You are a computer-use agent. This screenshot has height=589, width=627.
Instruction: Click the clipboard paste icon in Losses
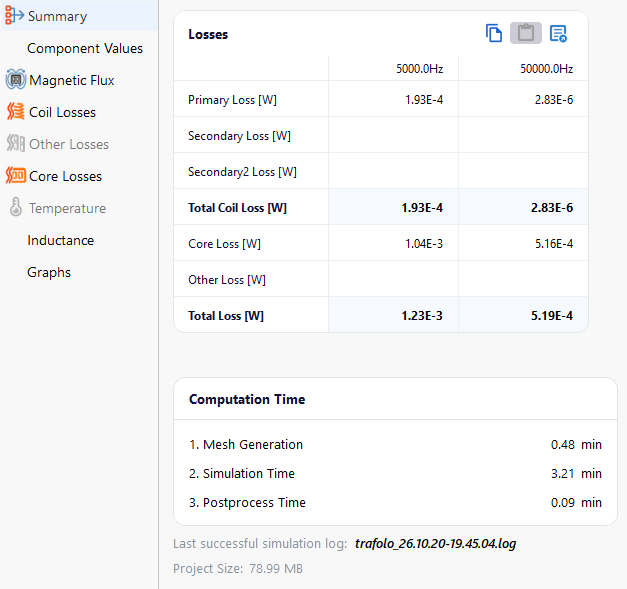pyautogui.click(x=526, y=33)
